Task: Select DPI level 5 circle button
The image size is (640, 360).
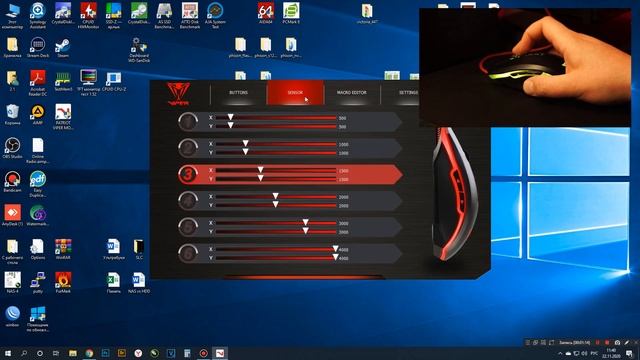Action: click(188, 227)
